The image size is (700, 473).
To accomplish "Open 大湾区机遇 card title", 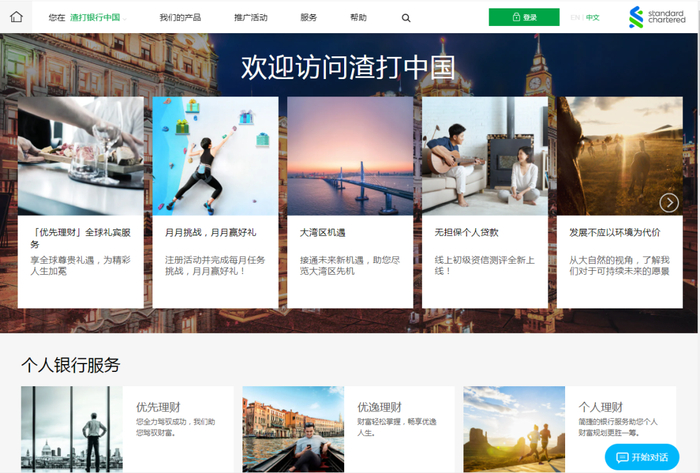I will click(x=322, y=232).
